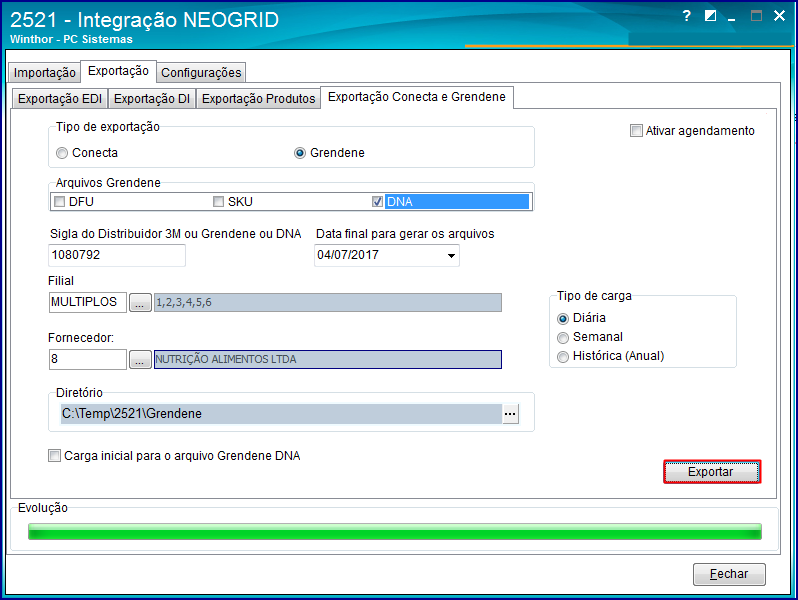
Task: Switch to the Importação tab
Action: tap(44, 73)
